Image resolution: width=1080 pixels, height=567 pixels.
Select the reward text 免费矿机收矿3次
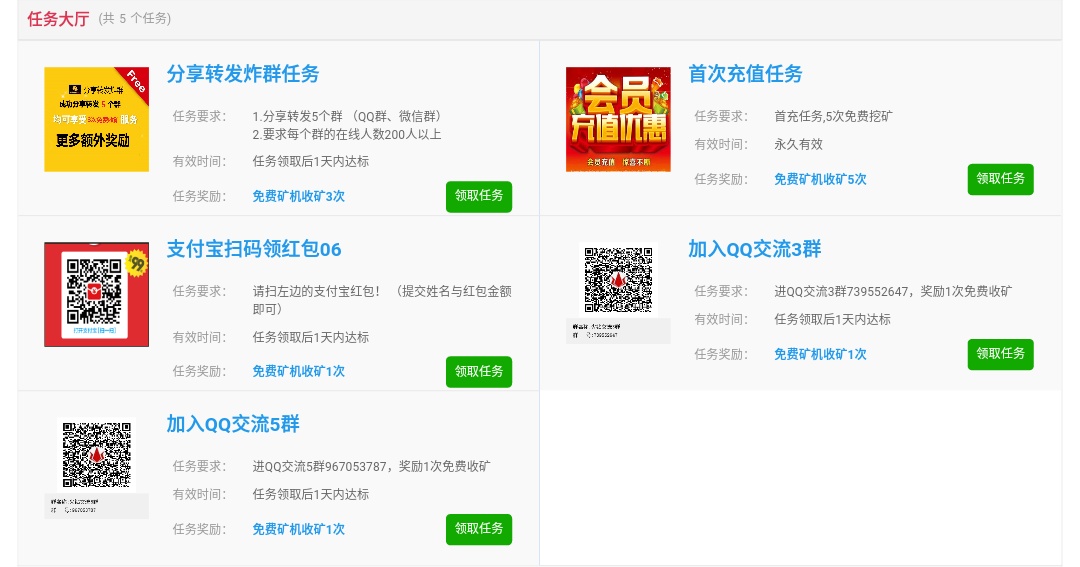298,196
